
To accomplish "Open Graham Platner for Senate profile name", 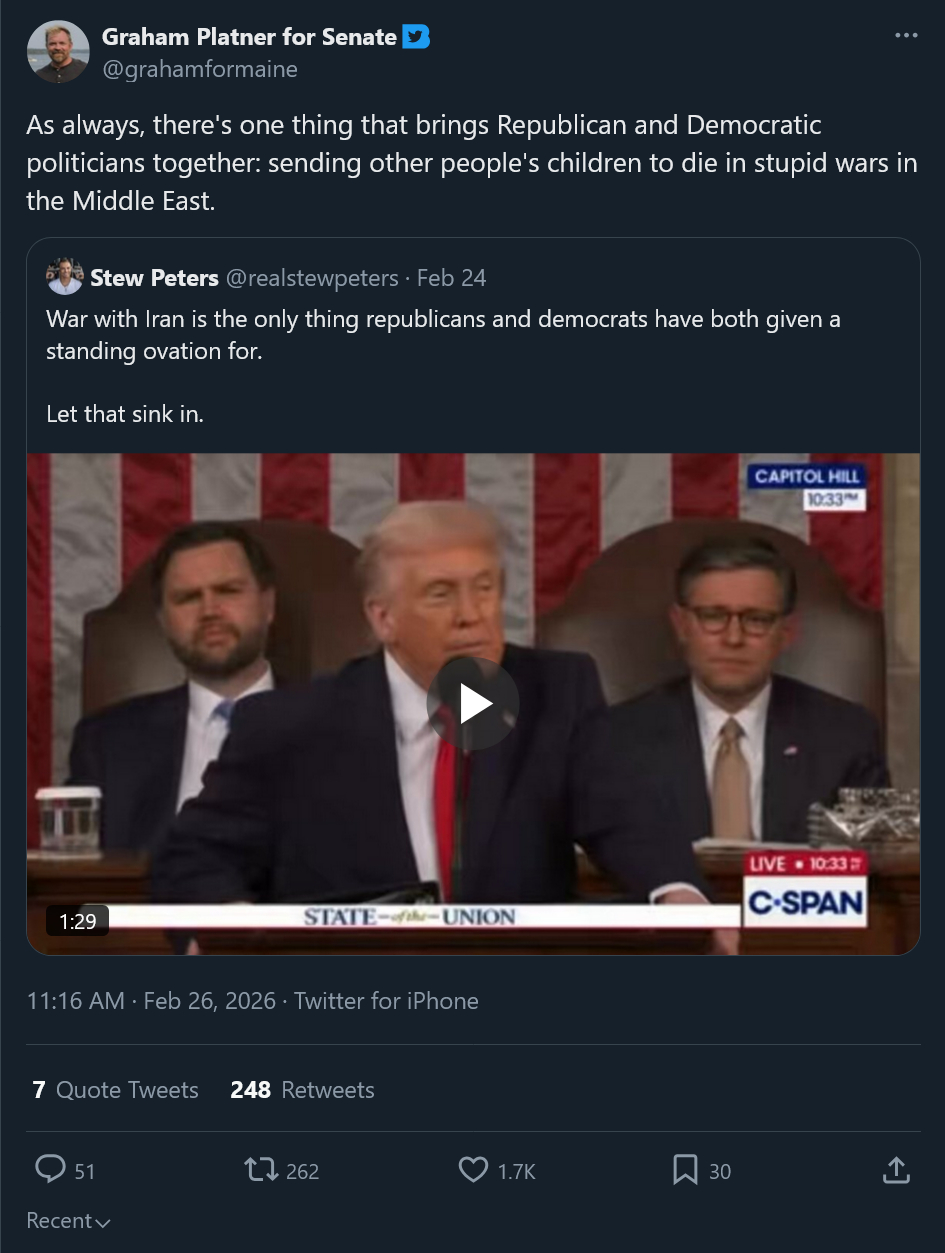I will (249, 37).
